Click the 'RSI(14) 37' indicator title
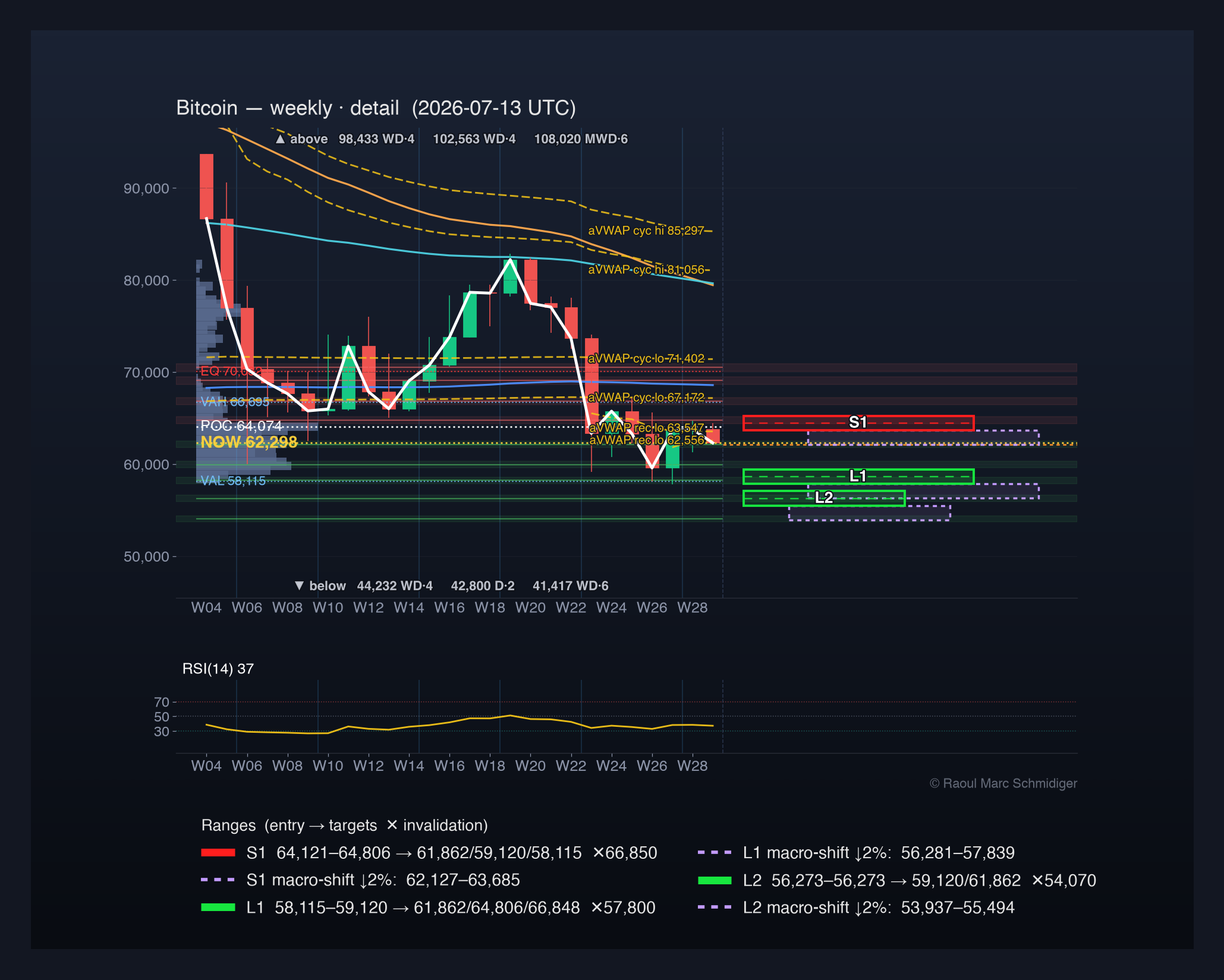 pos(218,669)
